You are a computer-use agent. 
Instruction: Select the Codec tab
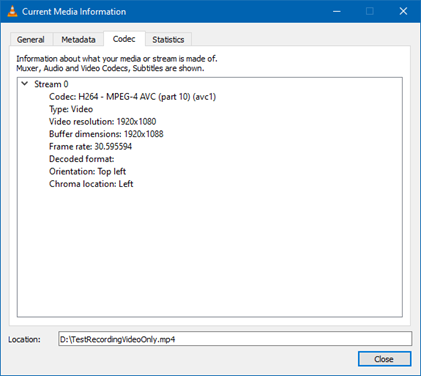(x=124, y=39)
